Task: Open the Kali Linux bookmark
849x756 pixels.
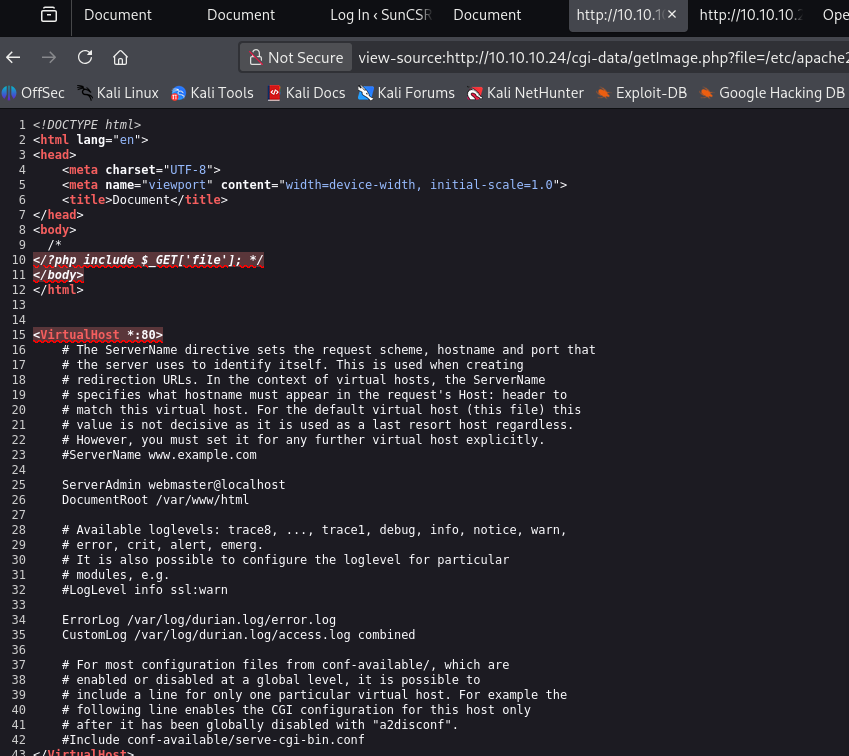Action: tap(117, 93)
